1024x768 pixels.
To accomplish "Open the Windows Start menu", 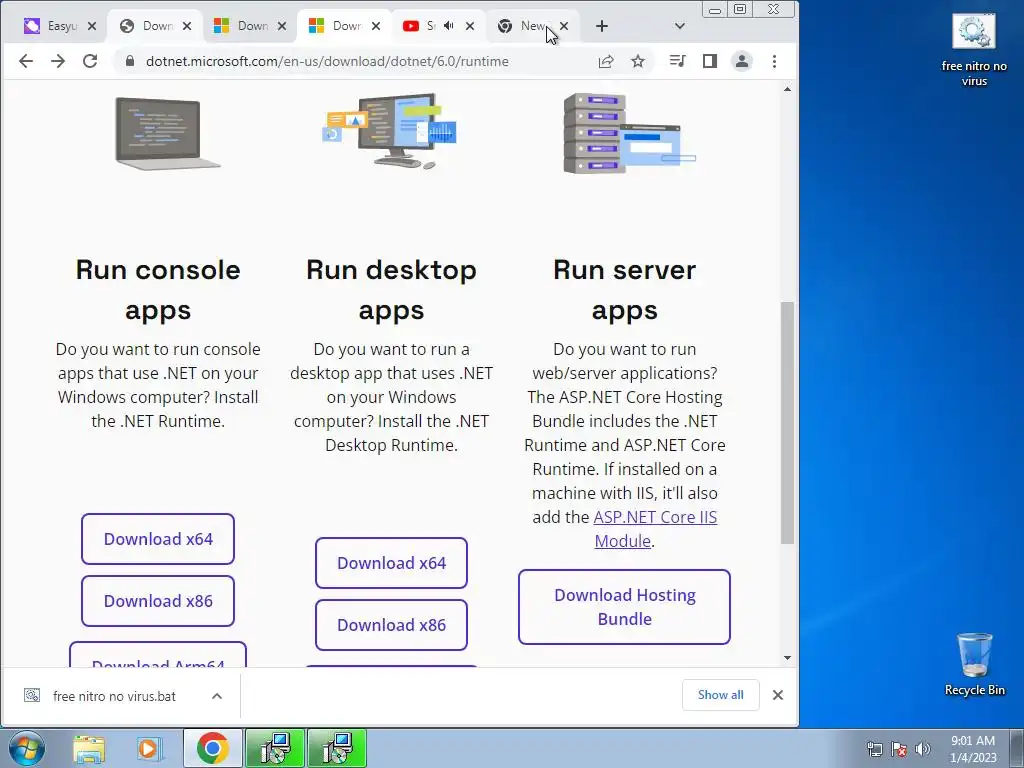I will tap(27, 748).
